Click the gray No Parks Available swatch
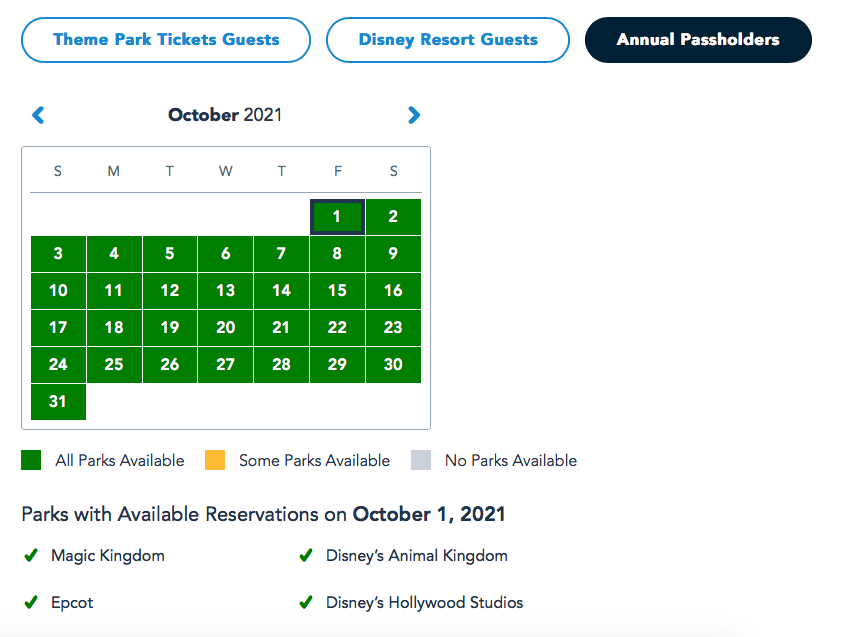 [421, 460]
